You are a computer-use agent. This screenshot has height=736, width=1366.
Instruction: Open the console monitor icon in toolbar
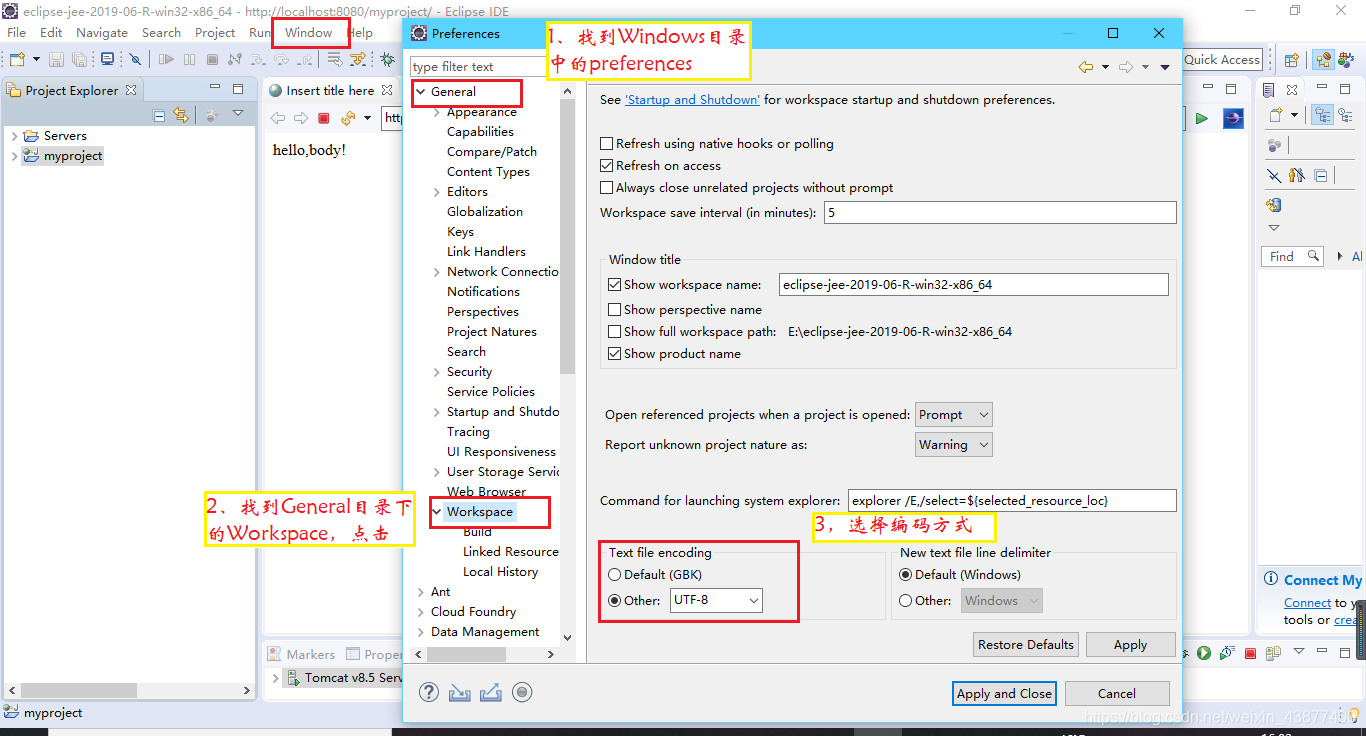108,60
